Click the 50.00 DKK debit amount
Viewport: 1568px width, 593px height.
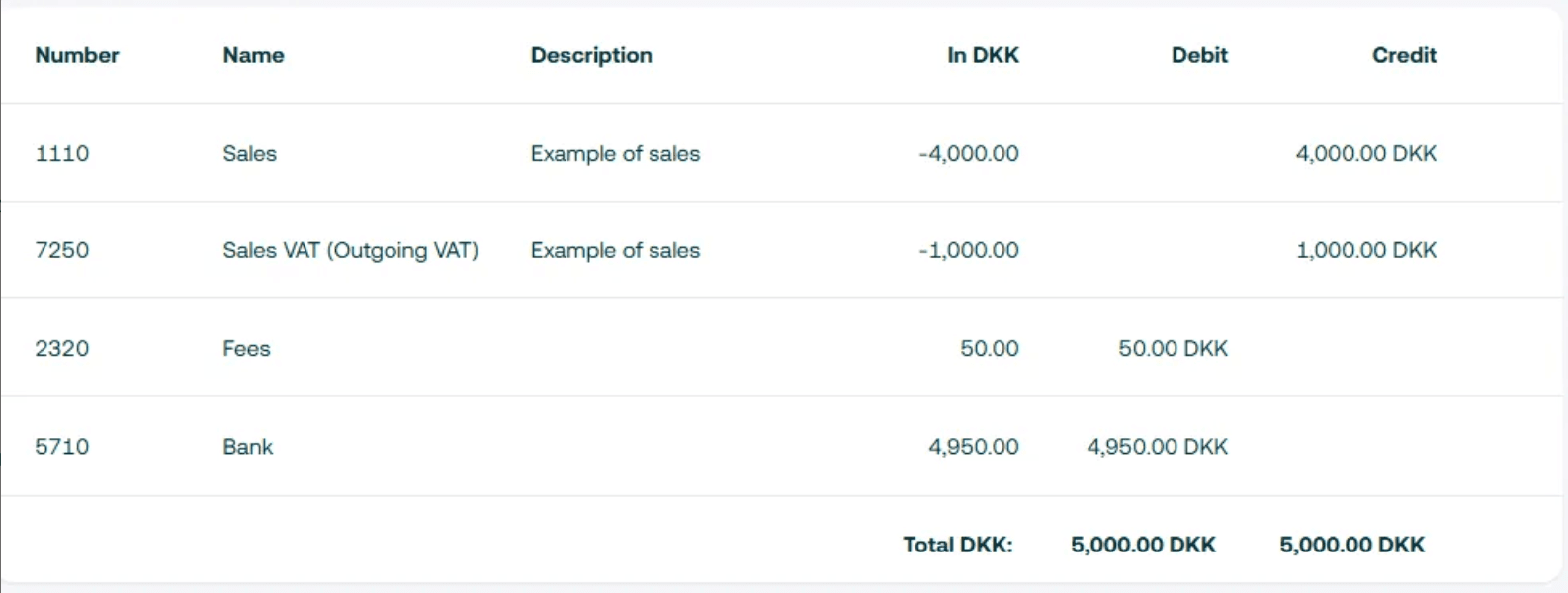coord(1173,348)
